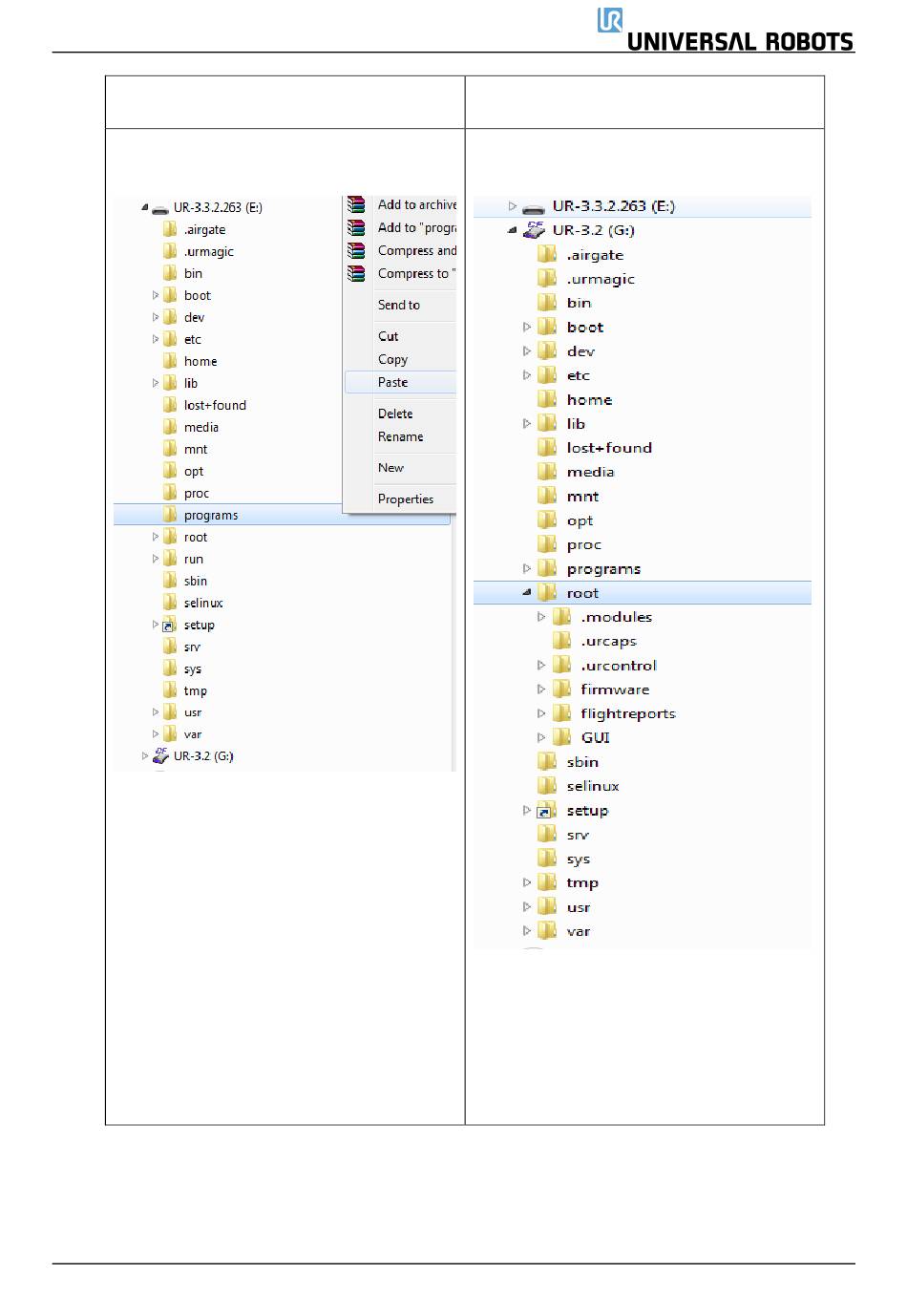The height and width of the screenshot is (1316, 907).
Task: Click the highlighted programs folder icon under drive E:
Action: pos(170,515)
